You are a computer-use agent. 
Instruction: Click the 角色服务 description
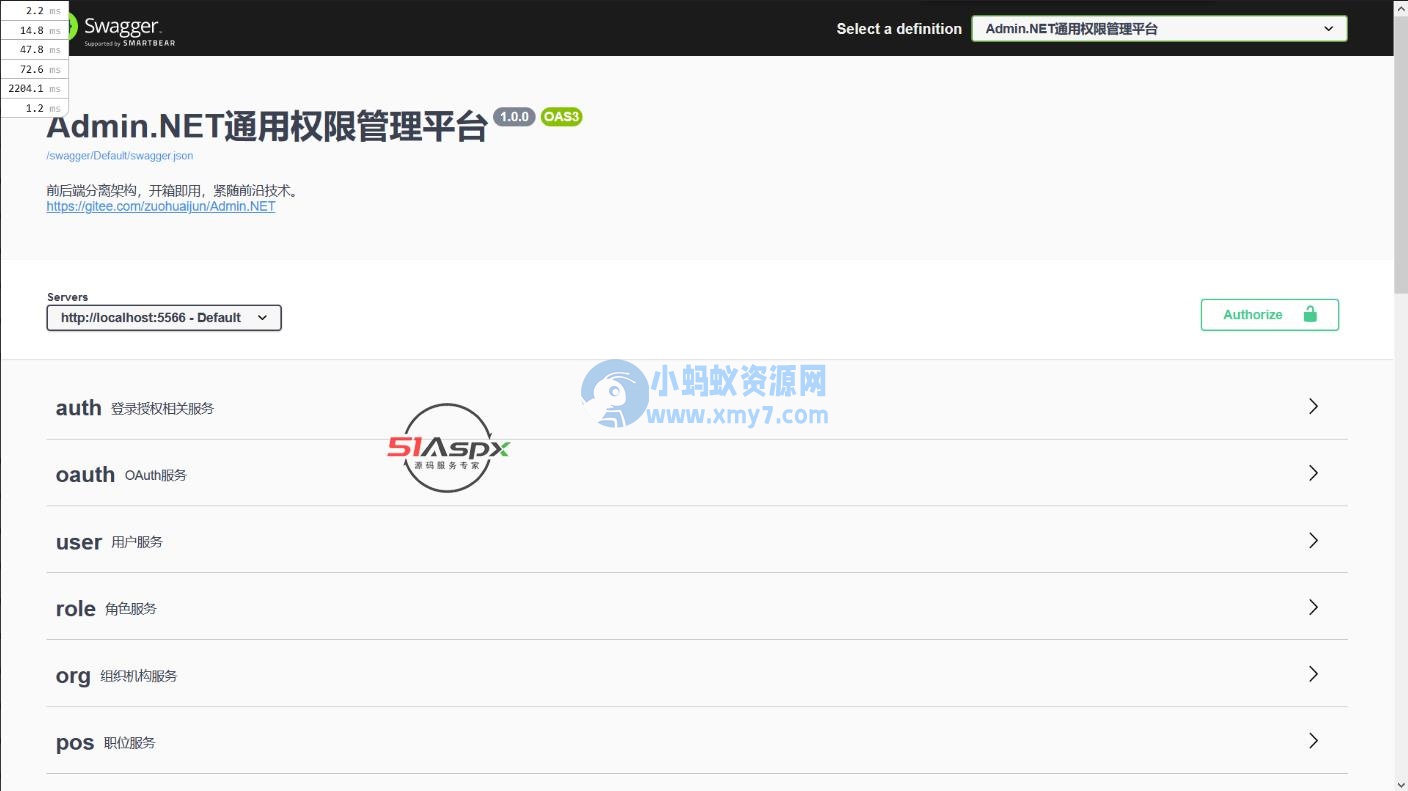point(131,609)
